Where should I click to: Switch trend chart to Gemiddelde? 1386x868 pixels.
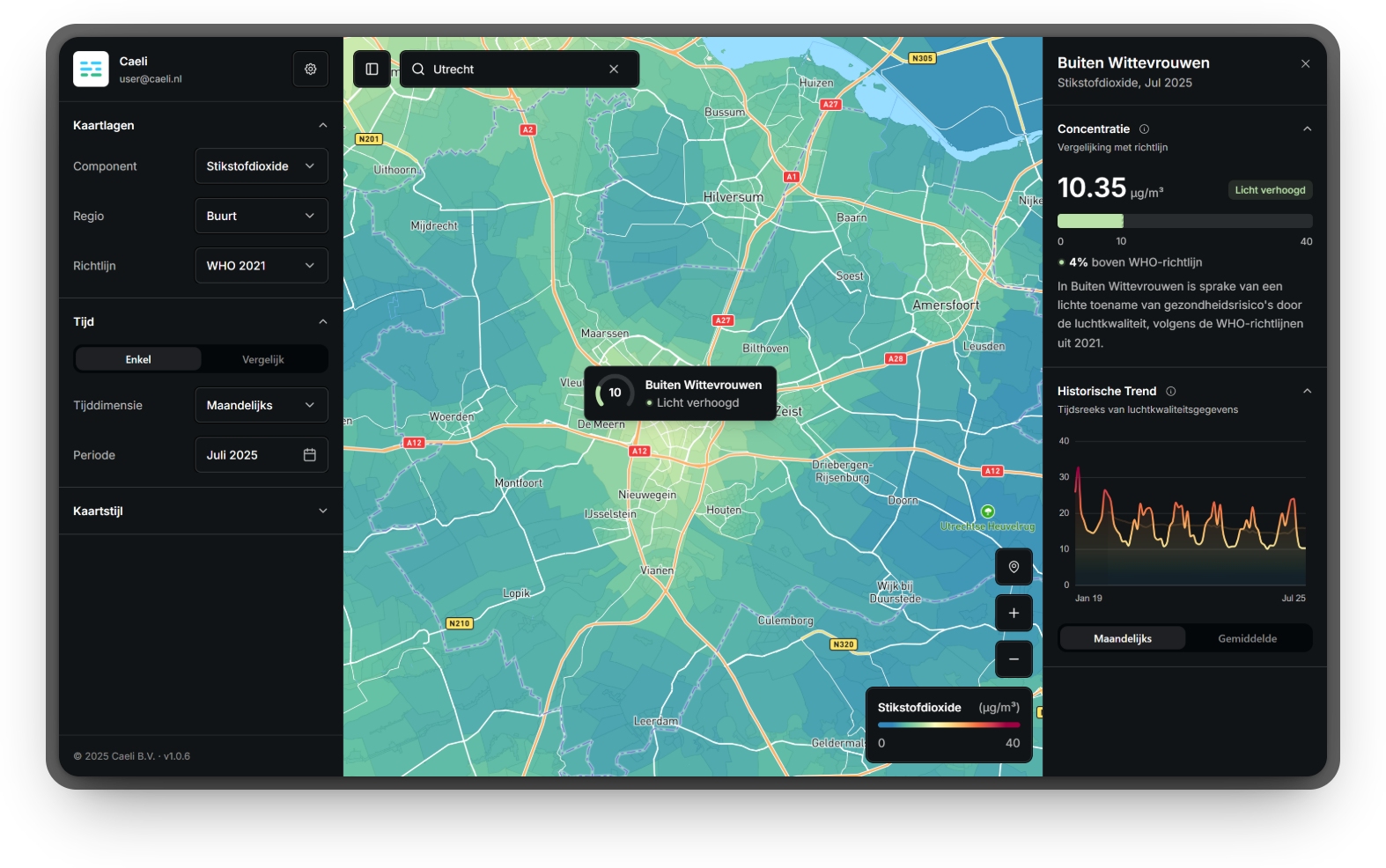(1247, 638)
